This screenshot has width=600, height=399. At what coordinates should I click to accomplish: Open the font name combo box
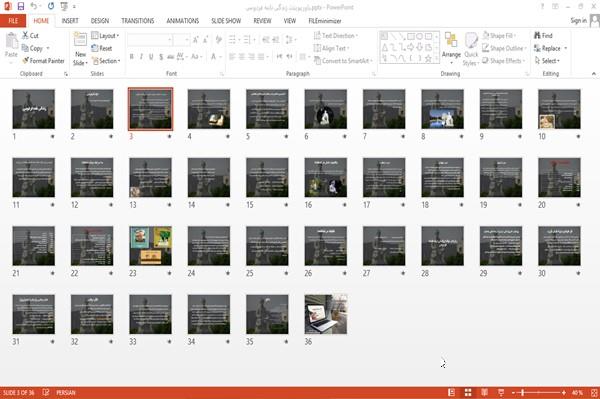pyautogui.click(x=150, y=40)
